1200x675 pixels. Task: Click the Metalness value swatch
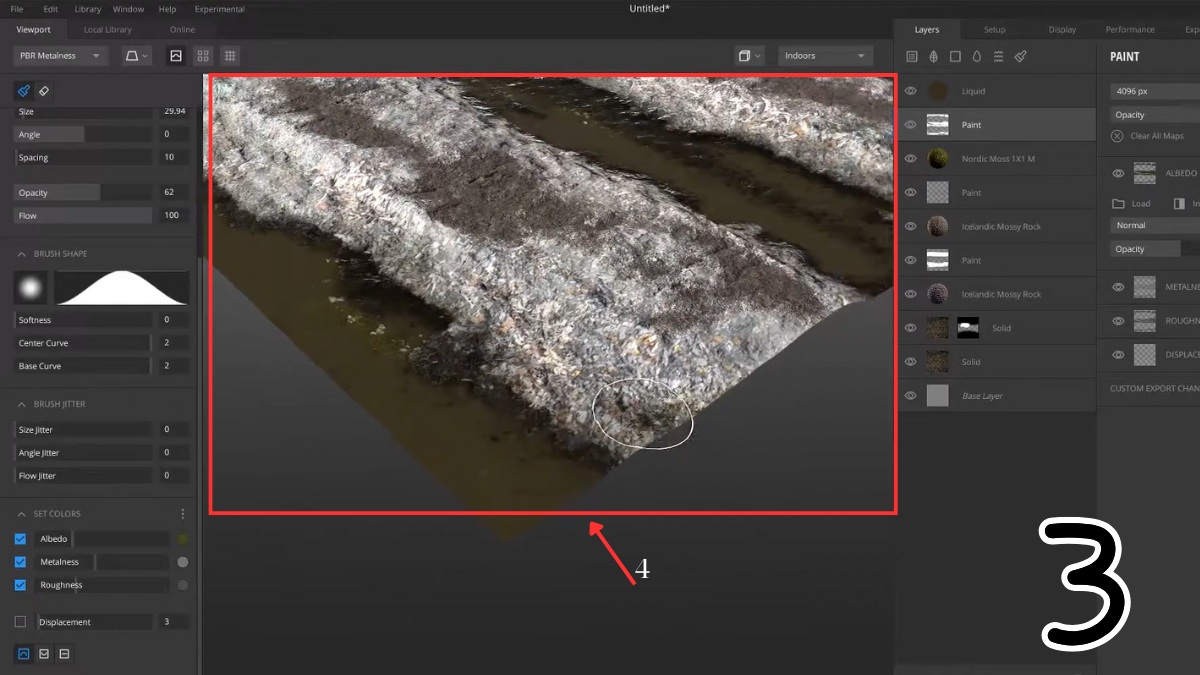point(183,562)
